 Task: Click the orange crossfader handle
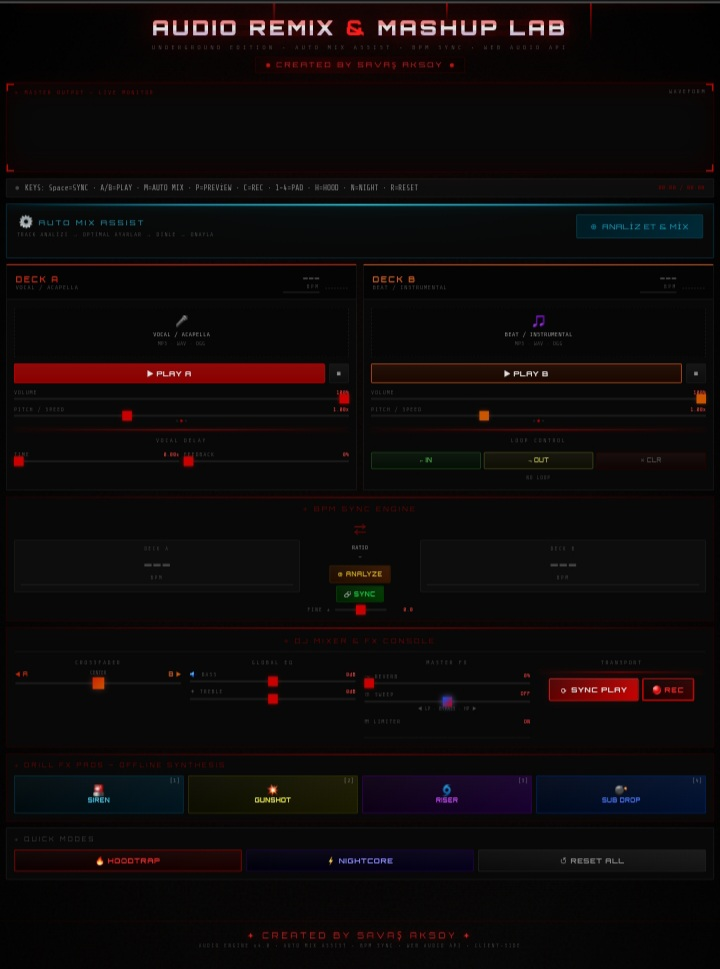pos(98,683)
